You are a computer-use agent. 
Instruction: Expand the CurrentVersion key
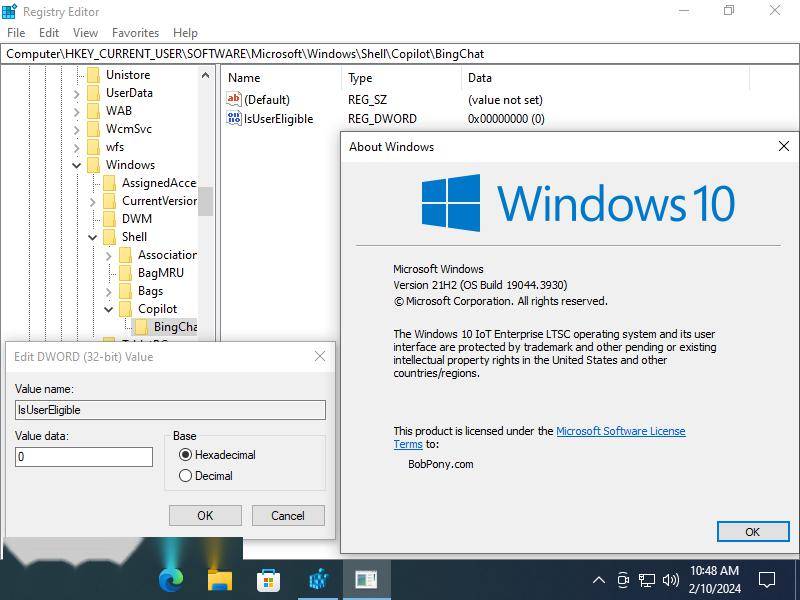pyautogui.click(x=92, y=202)
